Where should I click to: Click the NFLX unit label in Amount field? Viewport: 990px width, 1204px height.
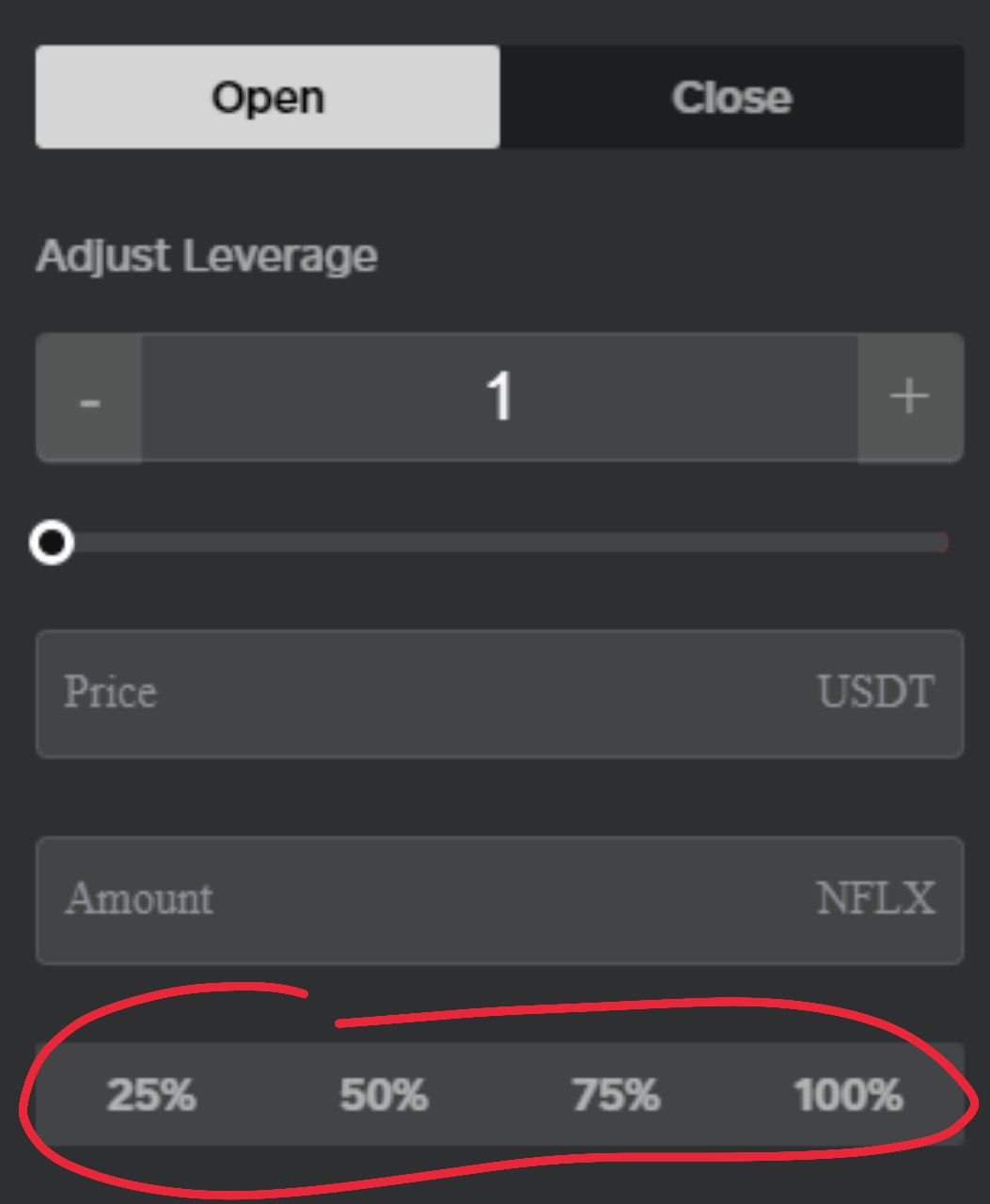[875, 899]
